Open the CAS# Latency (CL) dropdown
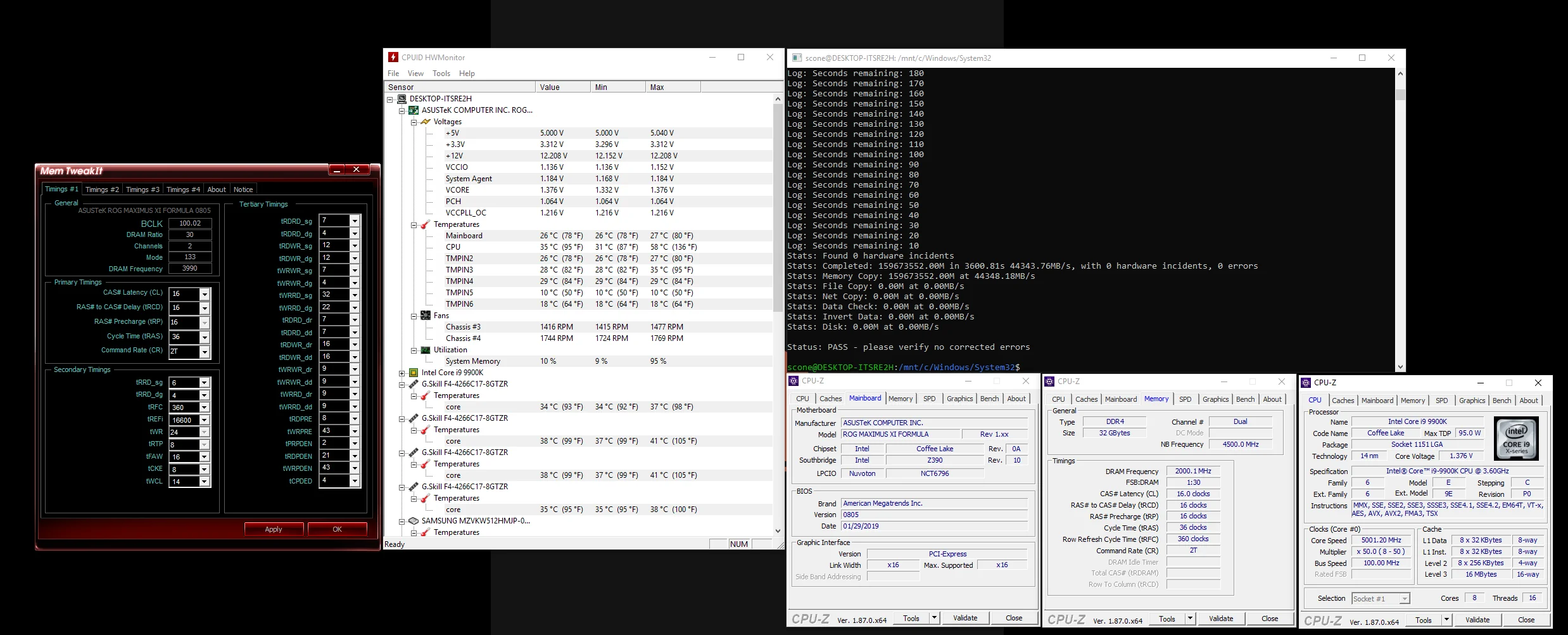 coord(205,294)
